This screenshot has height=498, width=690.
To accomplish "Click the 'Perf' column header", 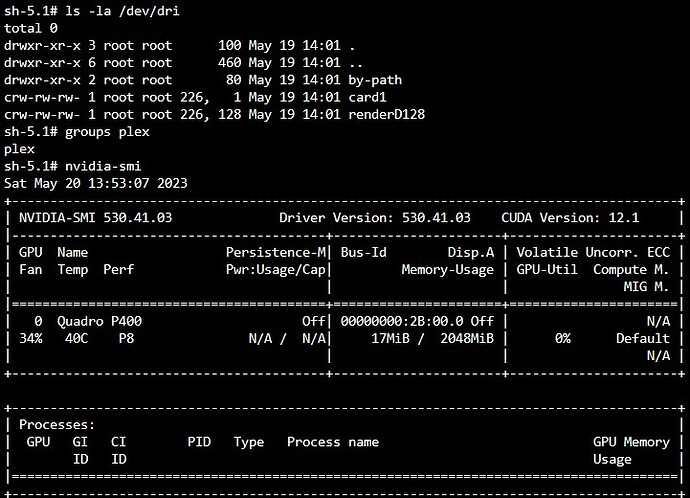I will [118, 270].
